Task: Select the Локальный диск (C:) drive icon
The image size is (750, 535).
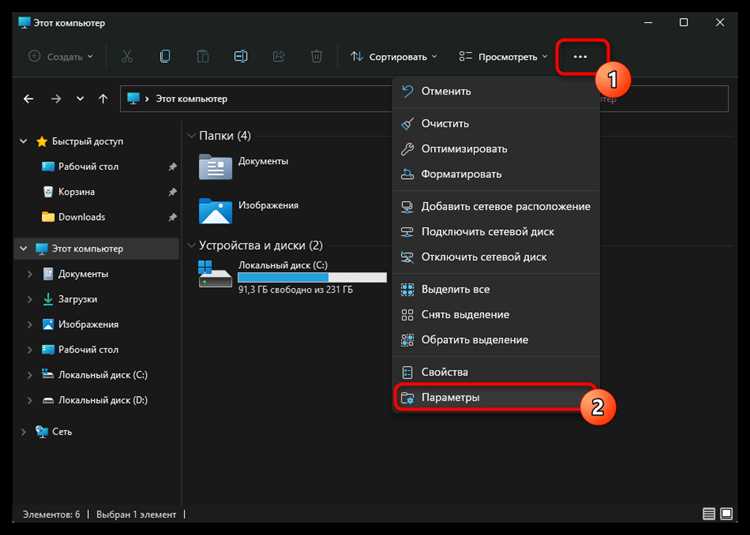Action: (x=215, y=274)
